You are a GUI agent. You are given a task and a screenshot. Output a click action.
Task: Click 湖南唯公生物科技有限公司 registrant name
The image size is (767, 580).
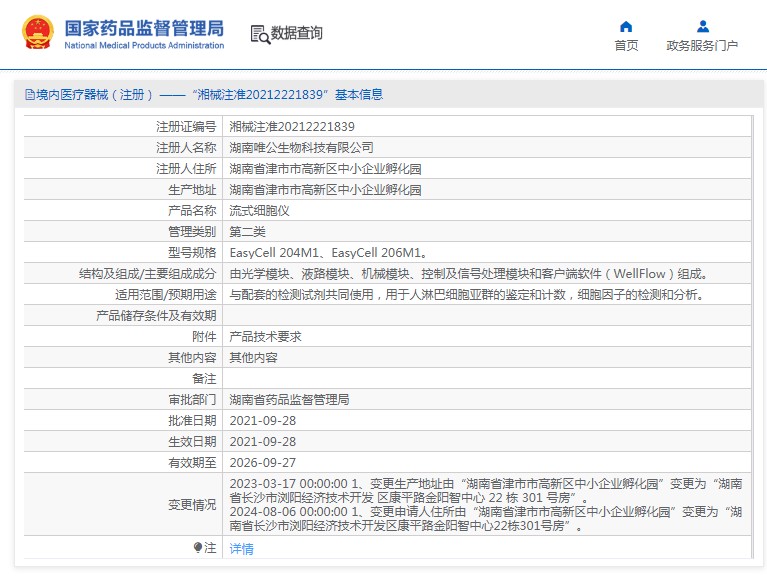(x=301, y=148)
